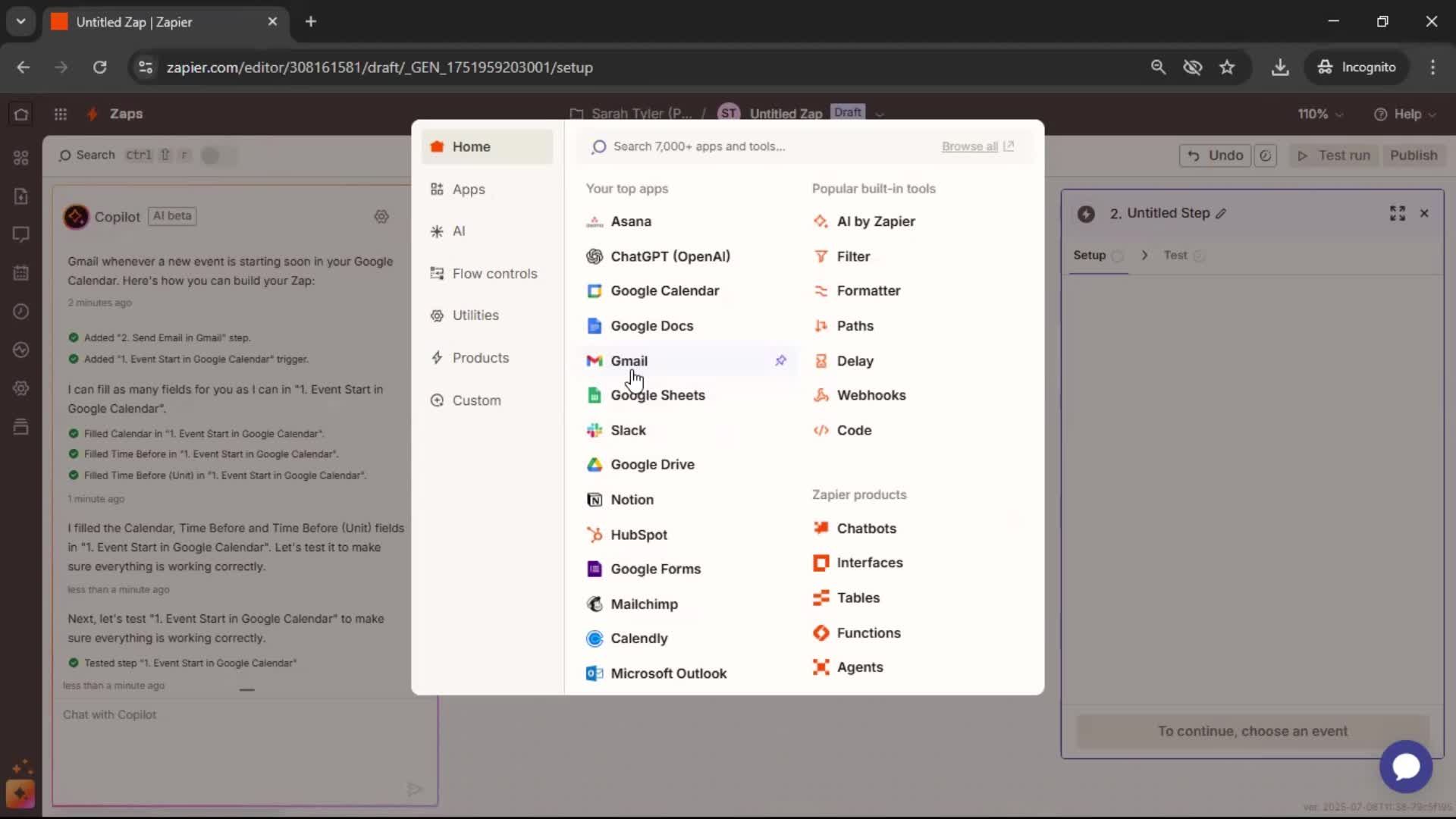Click the app search field
Viewport: 1456px width, 819px height.
[758, 146]
